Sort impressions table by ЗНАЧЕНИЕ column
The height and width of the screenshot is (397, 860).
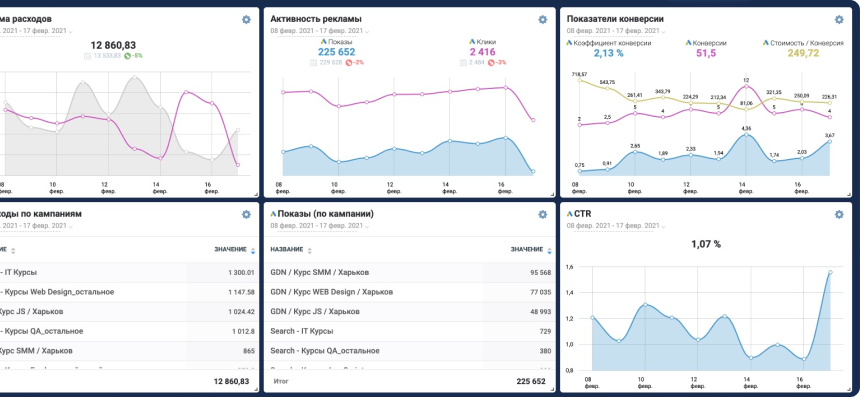531,250
